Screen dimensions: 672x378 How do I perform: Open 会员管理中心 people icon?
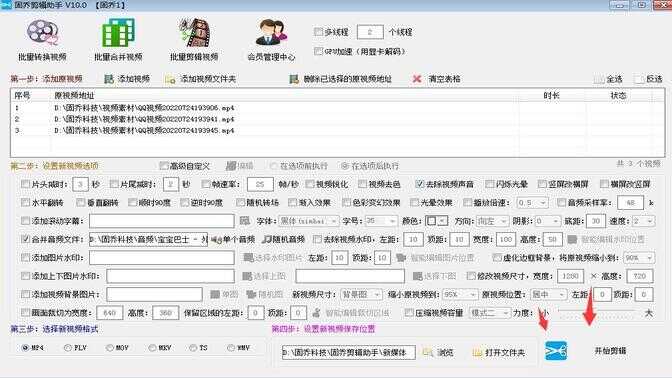tap(271, 33)
